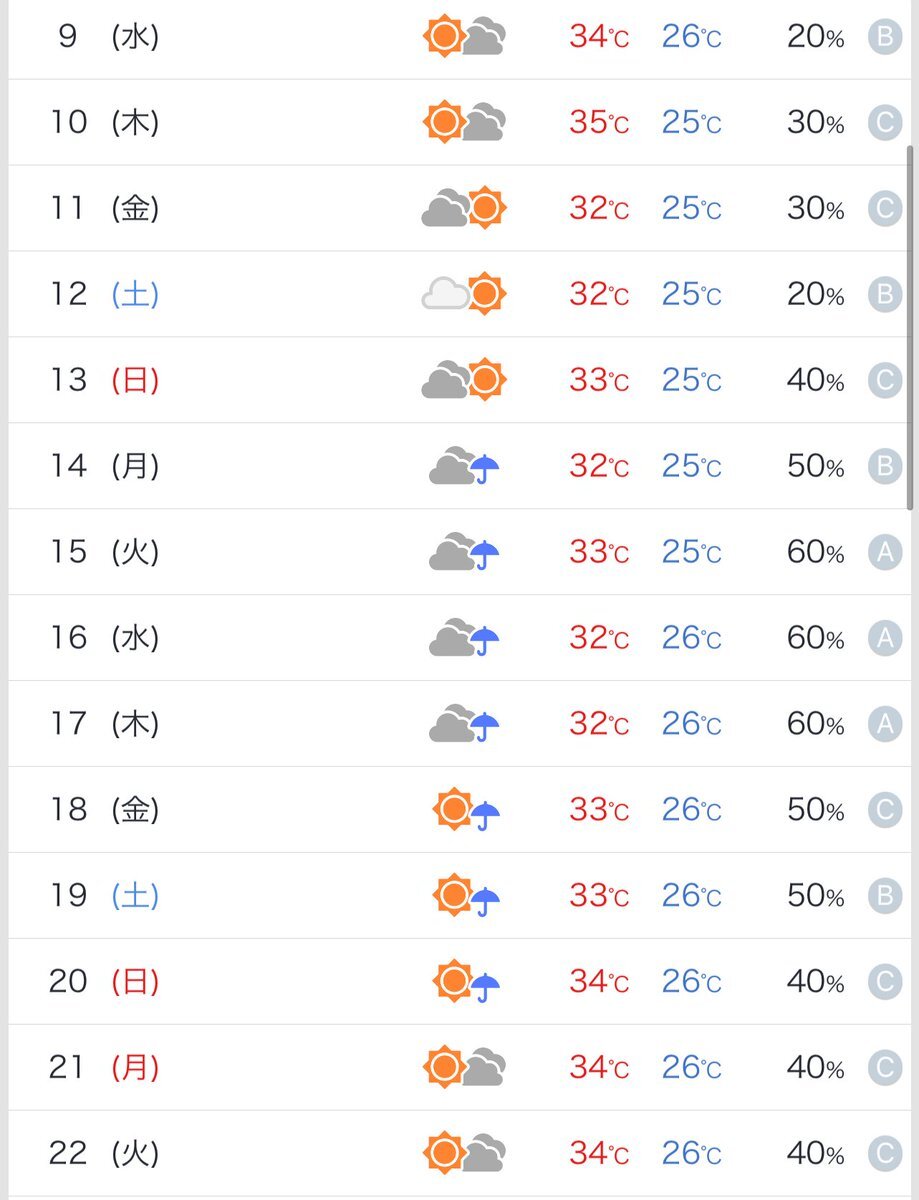Click the reliability B badge for day 9
Viewport: 919px width, 1200px height.
885,37
